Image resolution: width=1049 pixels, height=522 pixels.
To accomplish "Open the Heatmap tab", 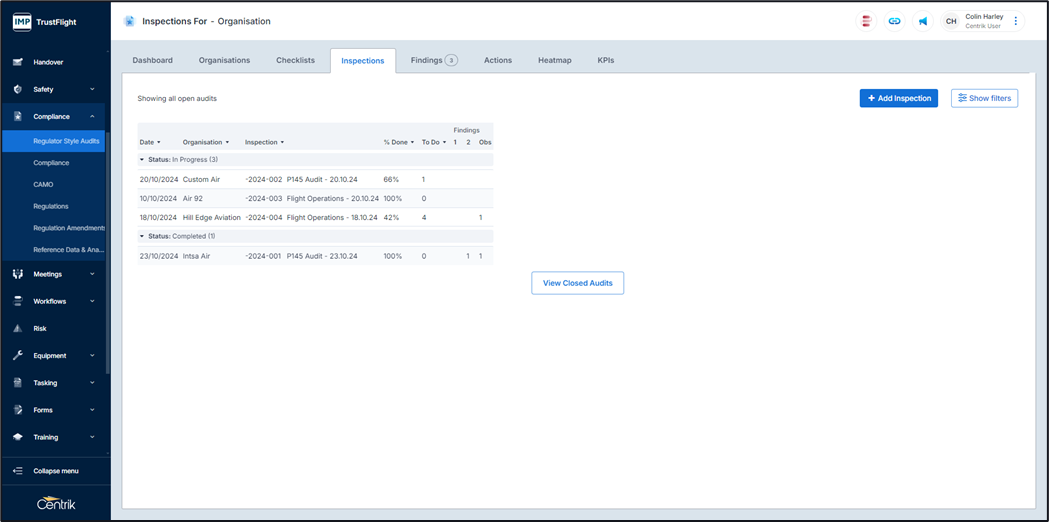I will [x=554, y=60].
